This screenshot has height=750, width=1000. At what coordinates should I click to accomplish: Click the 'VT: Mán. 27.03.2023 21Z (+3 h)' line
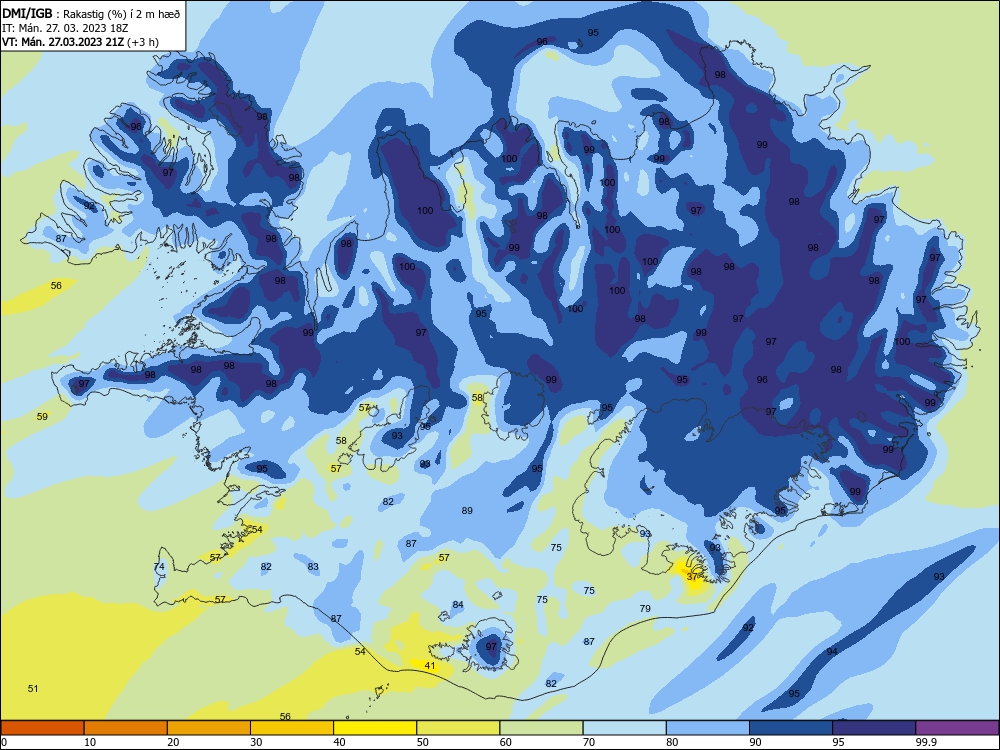[80, 42]
